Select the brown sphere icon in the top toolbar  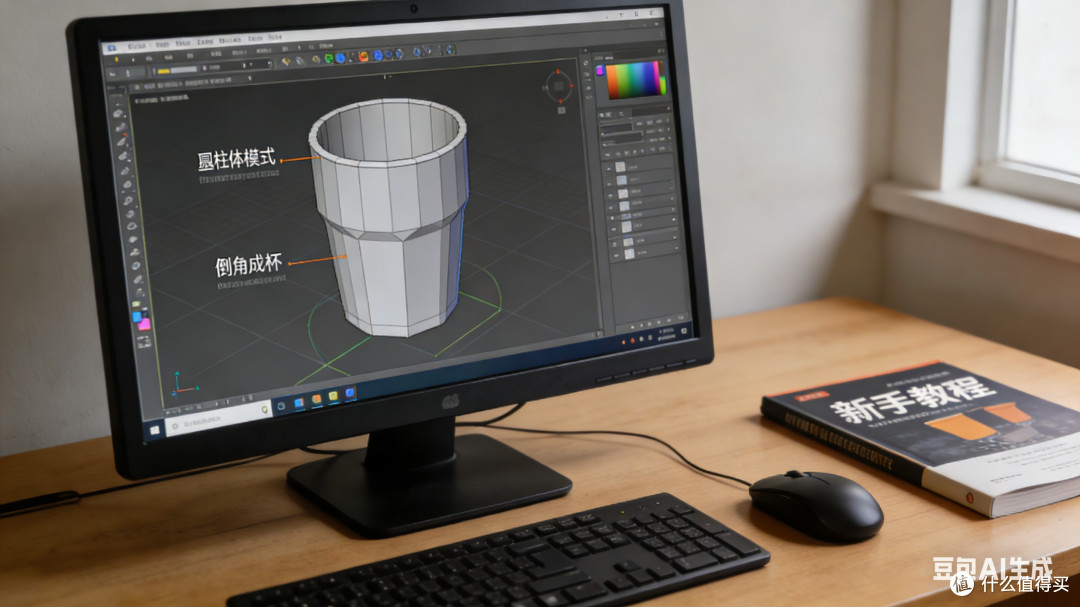(x=316, y=59)
